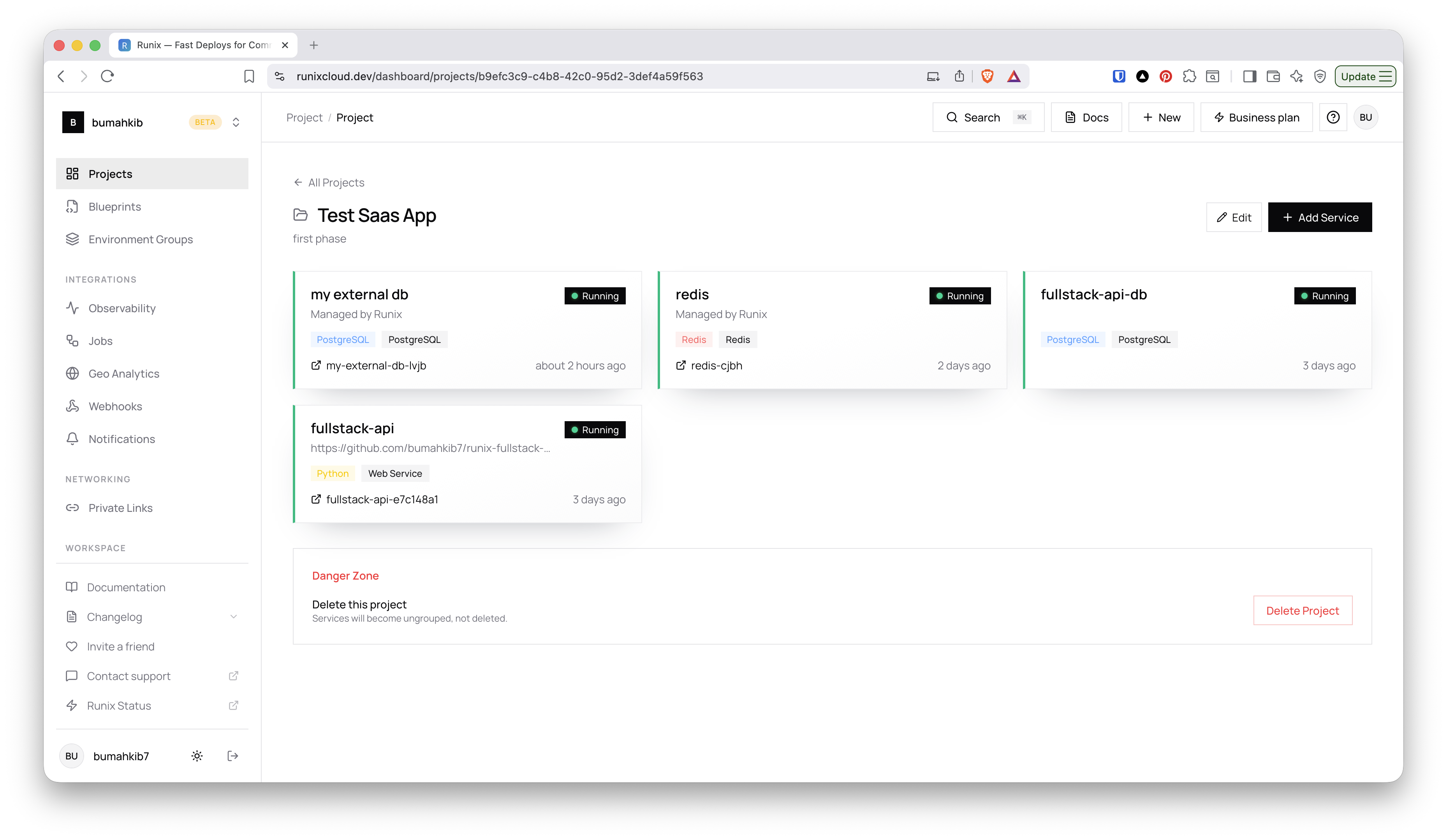Click the help question mark icon
The width and height of the screenshot is (1447, 840).
(1333, 117)
